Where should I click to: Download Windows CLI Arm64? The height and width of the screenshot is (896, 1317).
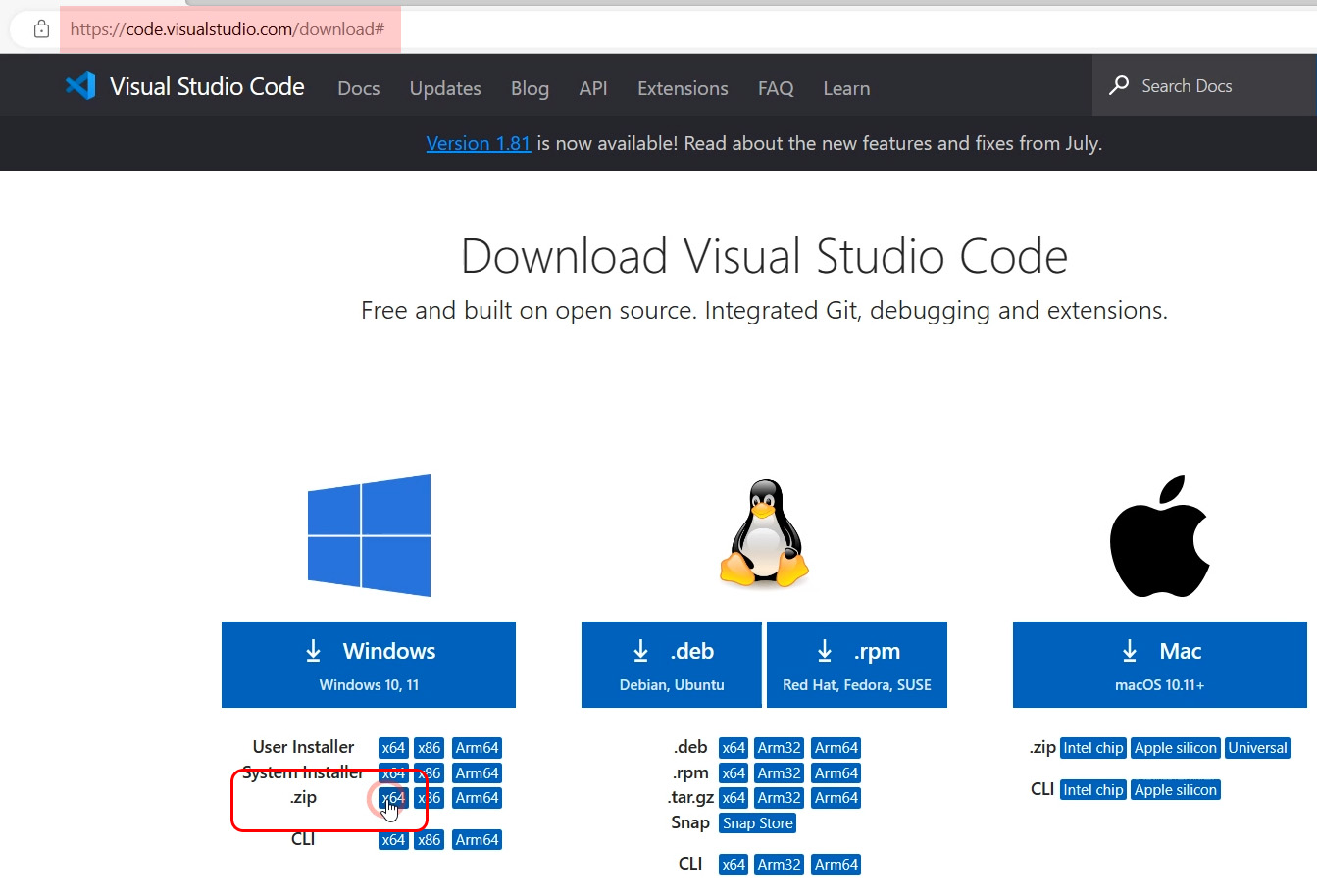[x=478, y=840]
